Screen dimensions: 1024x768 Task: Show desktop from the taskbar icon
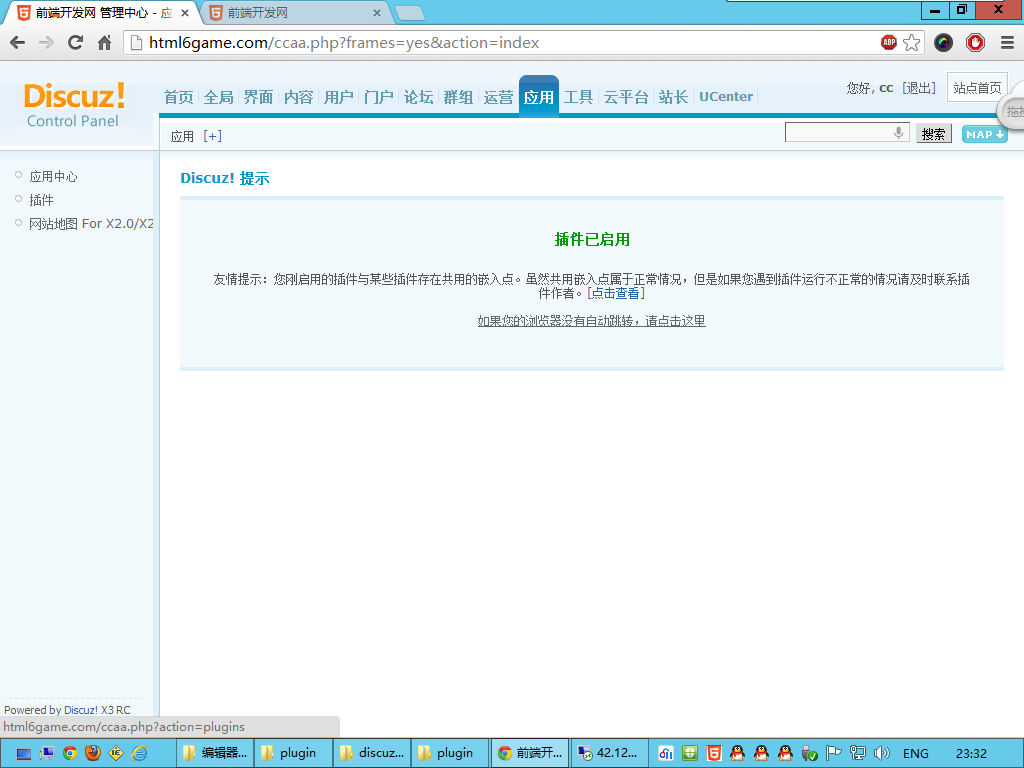point(23,754)
